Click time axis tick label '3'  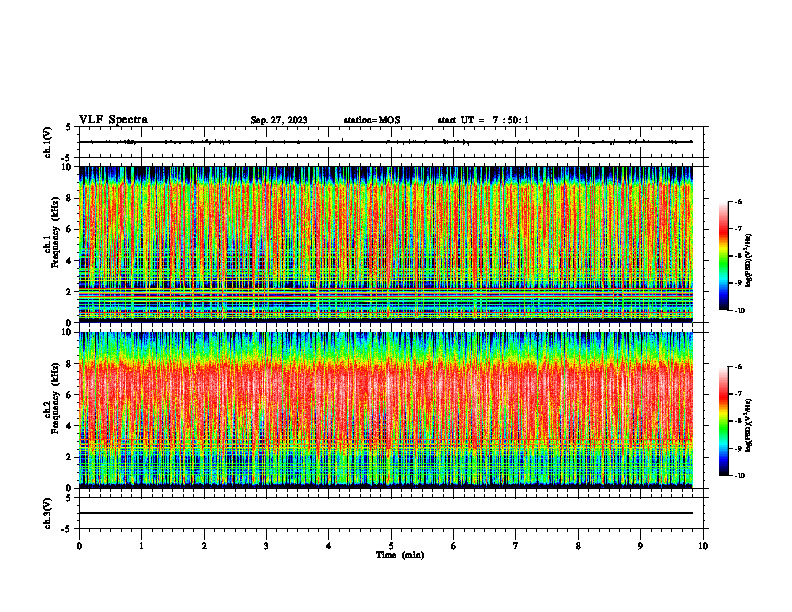266,546
